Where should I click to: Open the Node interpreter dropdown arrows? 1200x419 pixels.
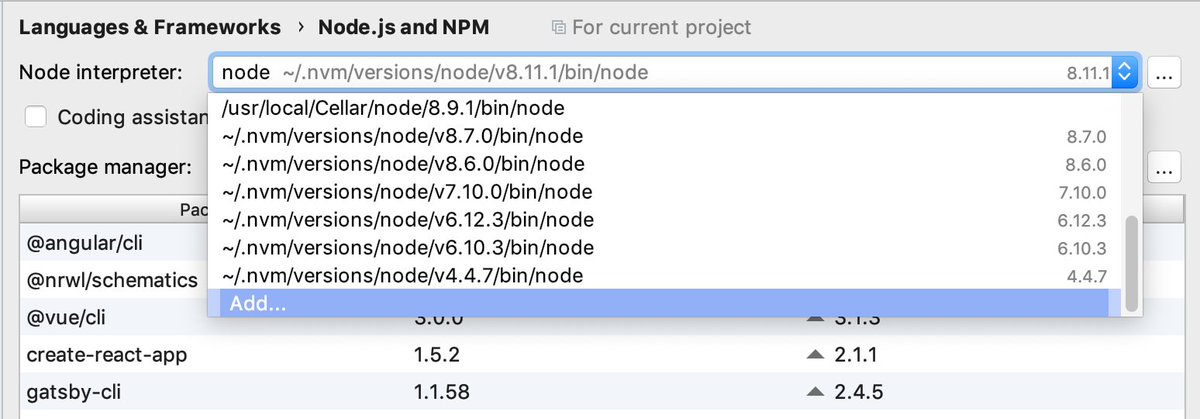pyautogui.click(x=1126, y=72)
